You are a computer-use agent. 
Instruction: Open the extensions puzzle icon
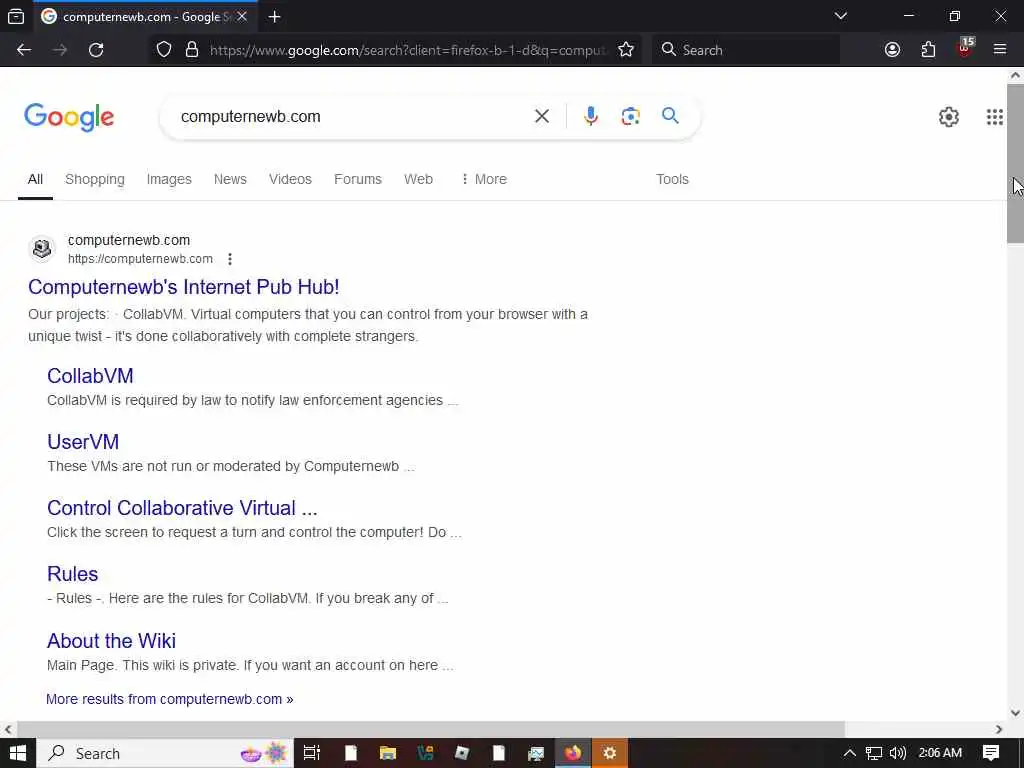[928, 50]
